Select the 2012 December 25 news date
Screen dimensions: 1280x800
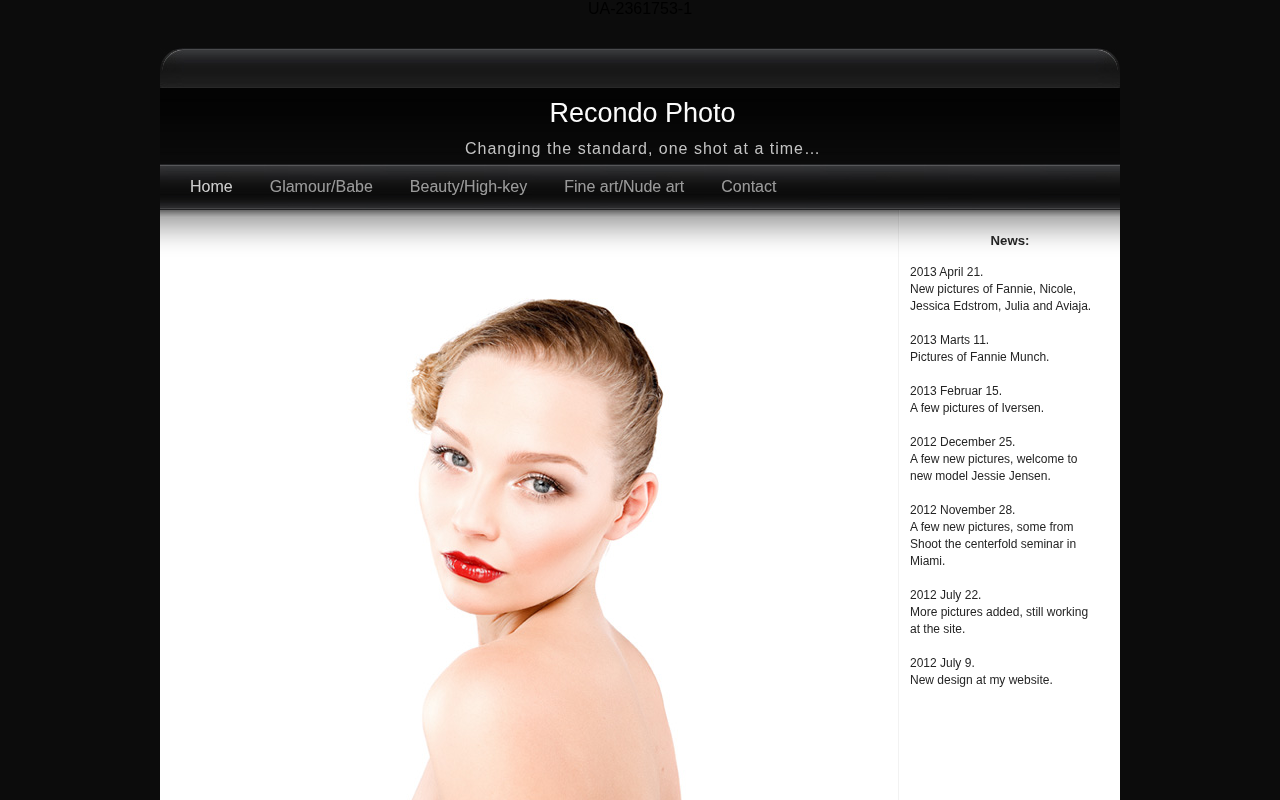962,442
